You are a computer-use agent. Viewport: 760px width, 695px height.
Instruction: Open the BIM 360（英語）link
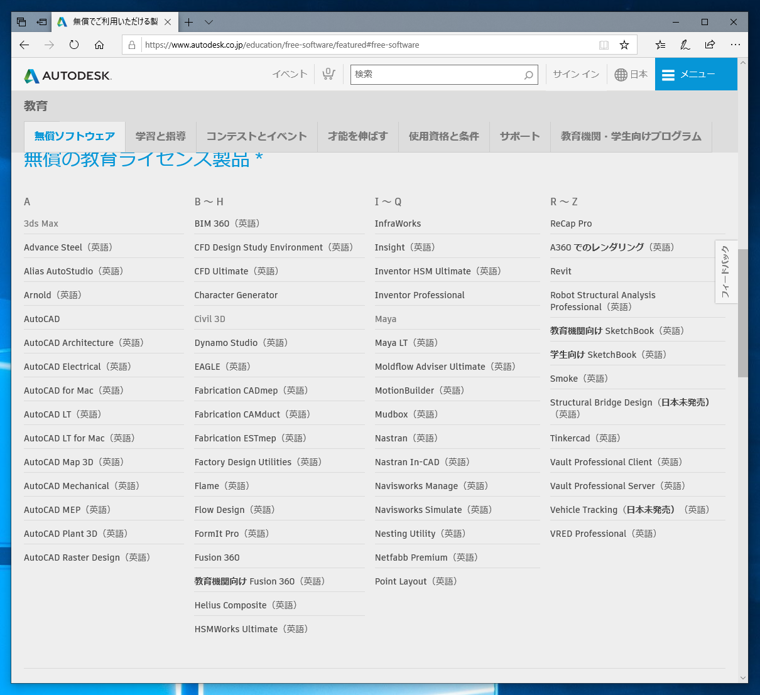(227, 223)
